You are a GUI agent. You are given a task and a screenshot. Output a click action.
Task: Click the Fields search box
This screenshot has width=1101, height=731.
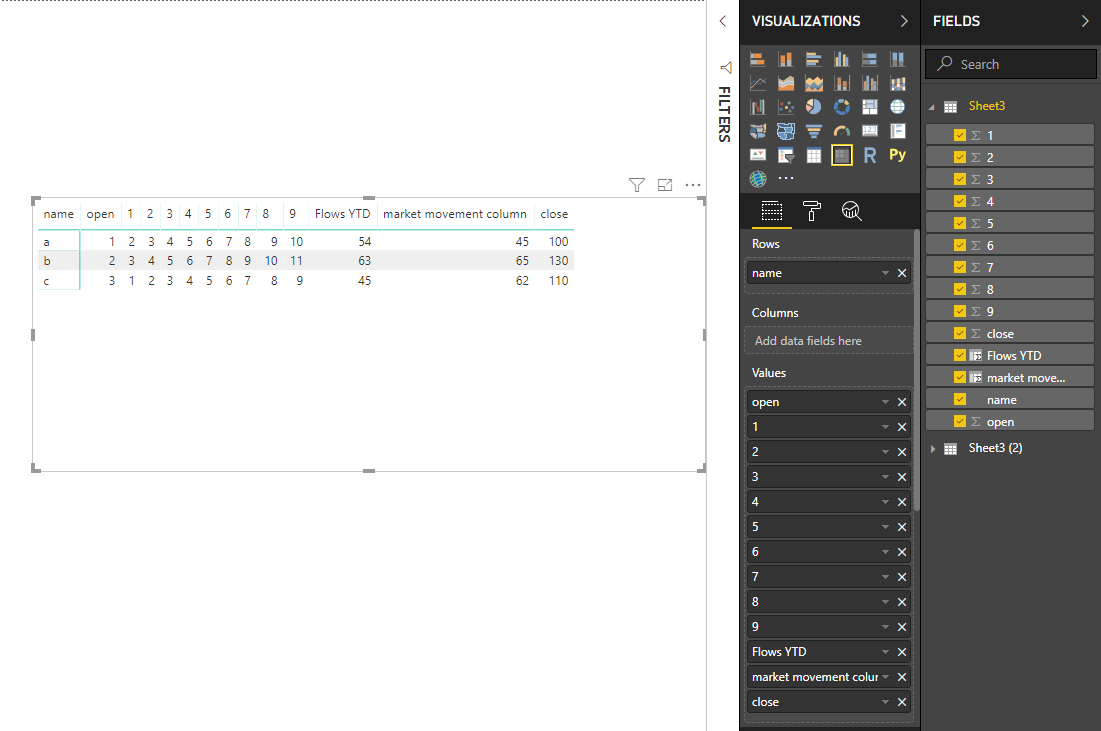1010,64
